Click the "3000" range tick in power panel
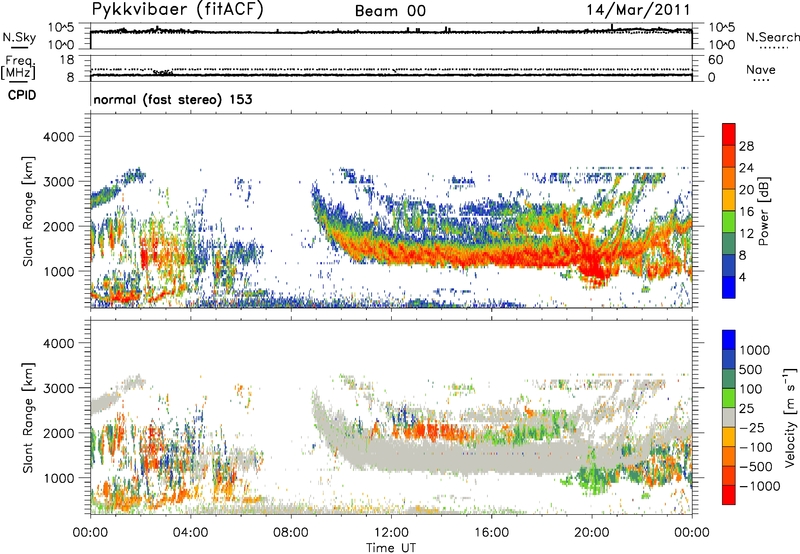This screenshot has height=554, width=800. point(59,182)
